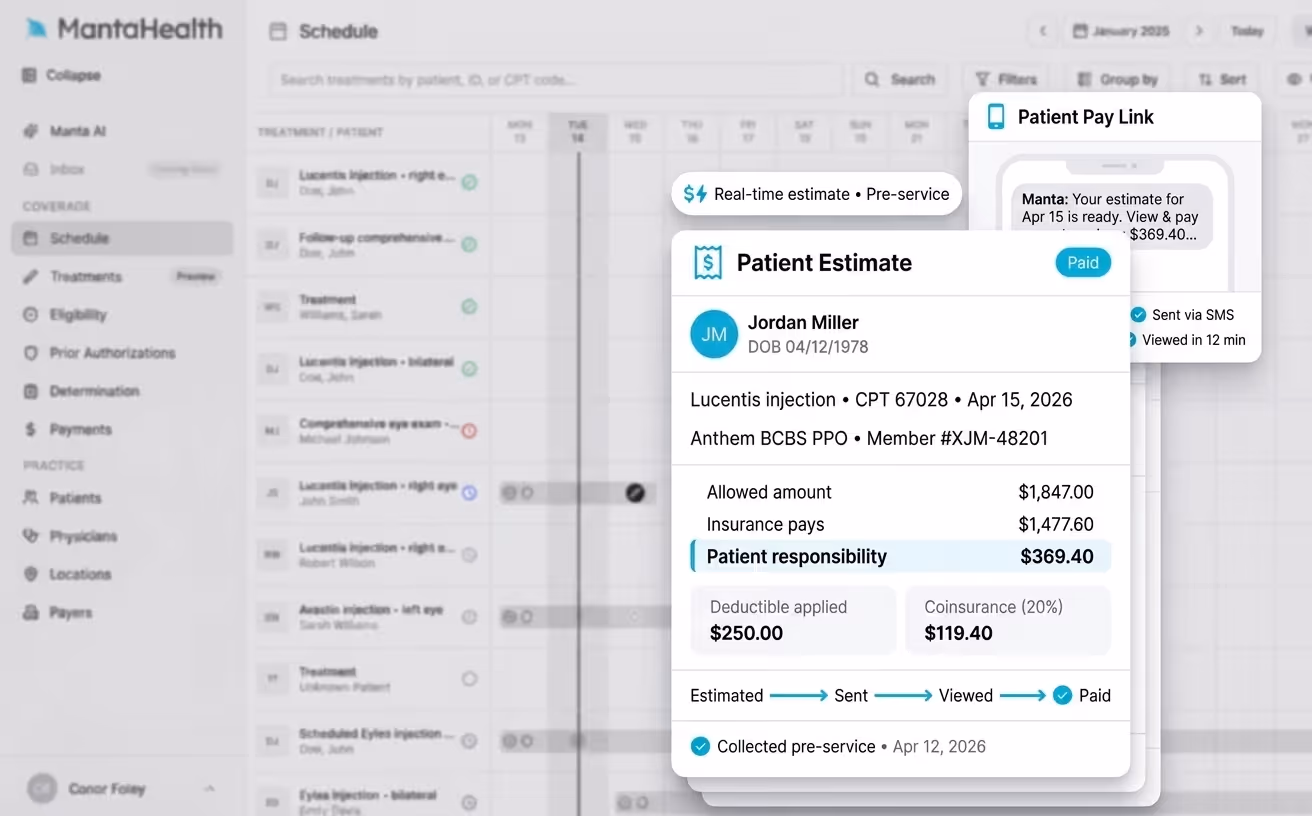Click green status icon on Lucentis injection bilateral row
The width and height of the screenshot is (1312, 816).
pos(469,368)
